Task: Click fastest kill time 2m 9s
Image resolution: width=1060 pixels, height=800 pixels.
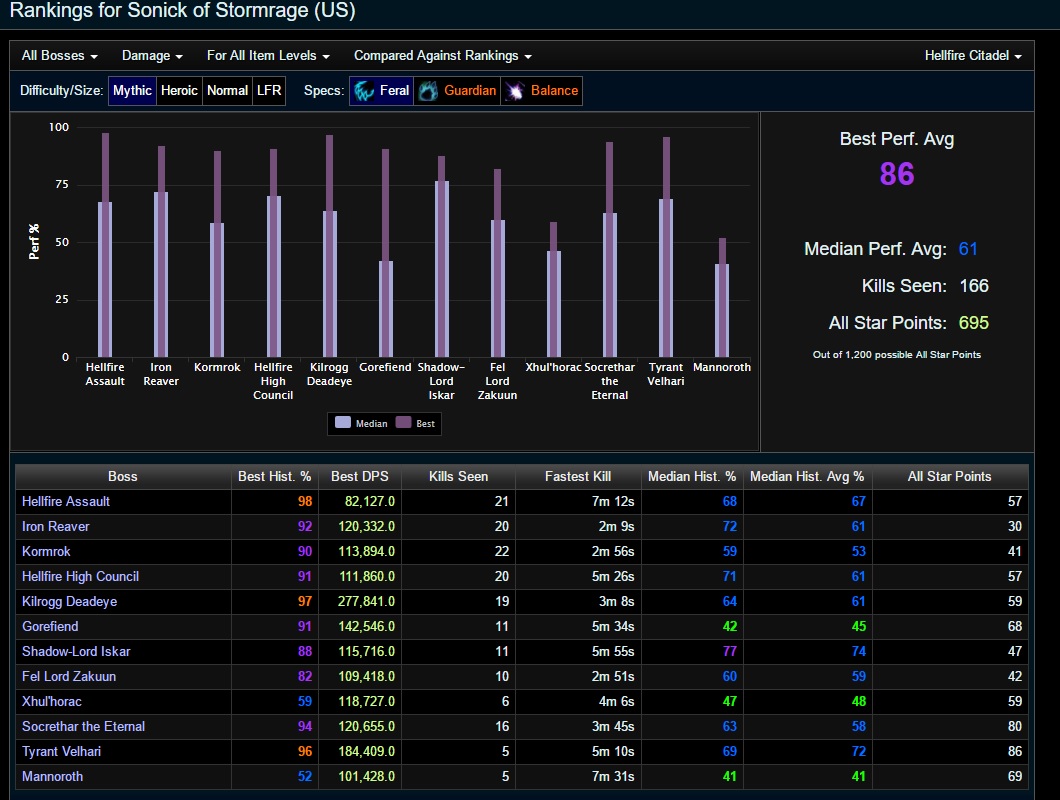Action: click(616, 526)
